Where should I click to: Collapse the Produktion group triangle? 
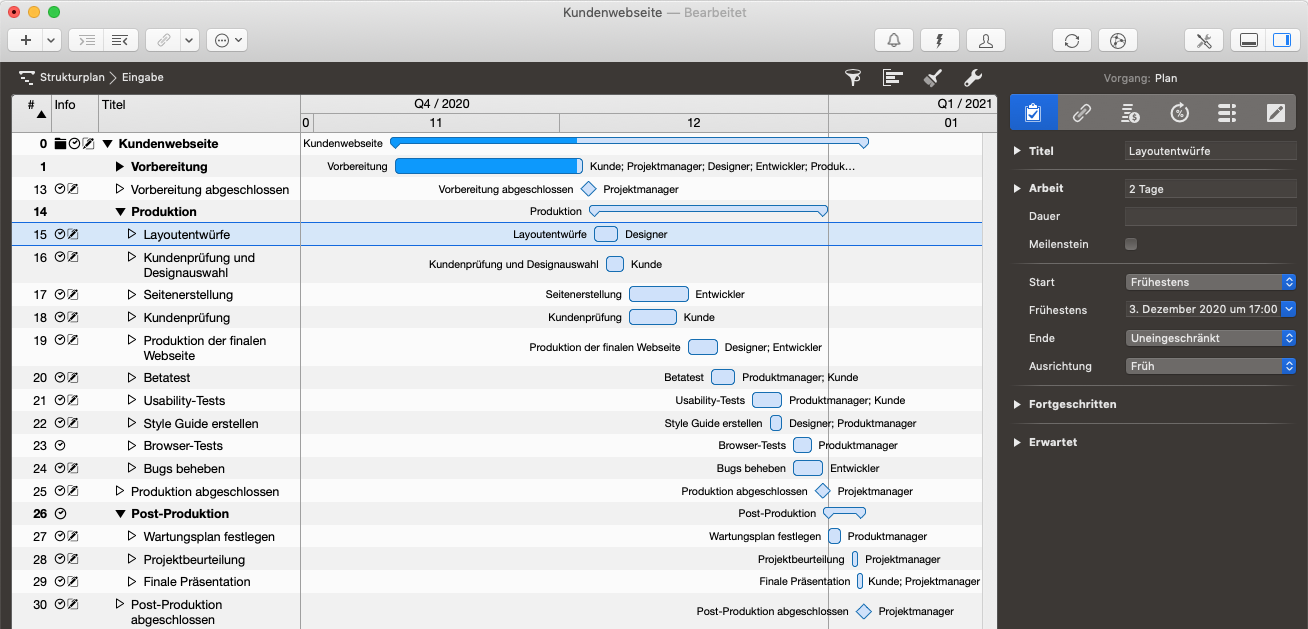point(120,212)
